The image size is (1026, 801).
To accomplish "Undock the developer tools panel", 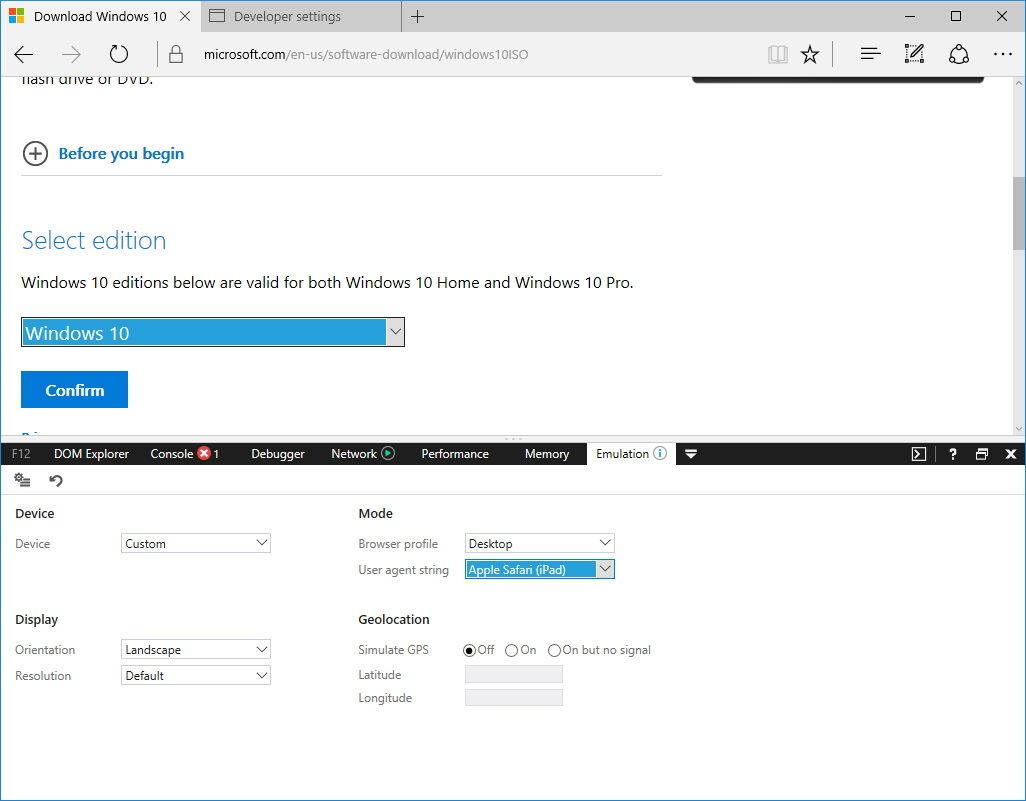I will tap(982, 454).
